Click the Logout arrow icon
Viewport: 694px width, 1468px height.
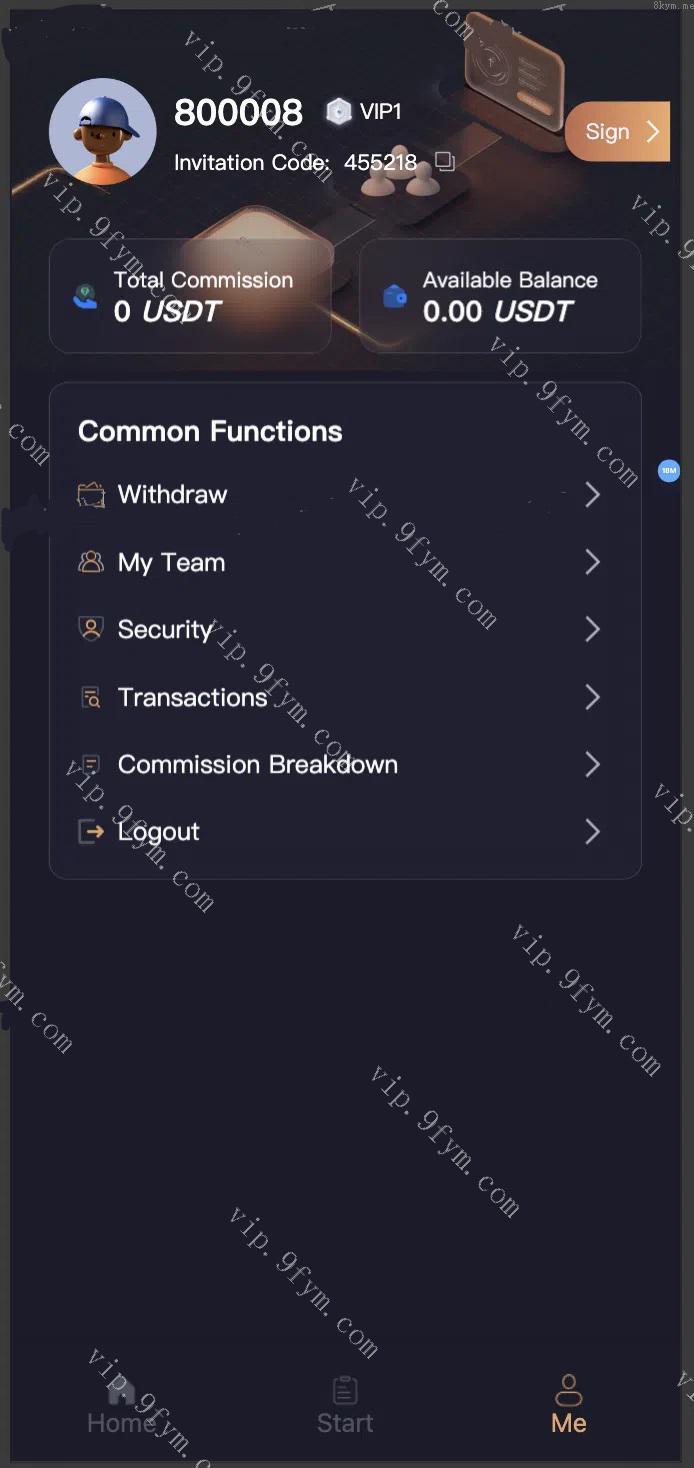click(91, 831)
